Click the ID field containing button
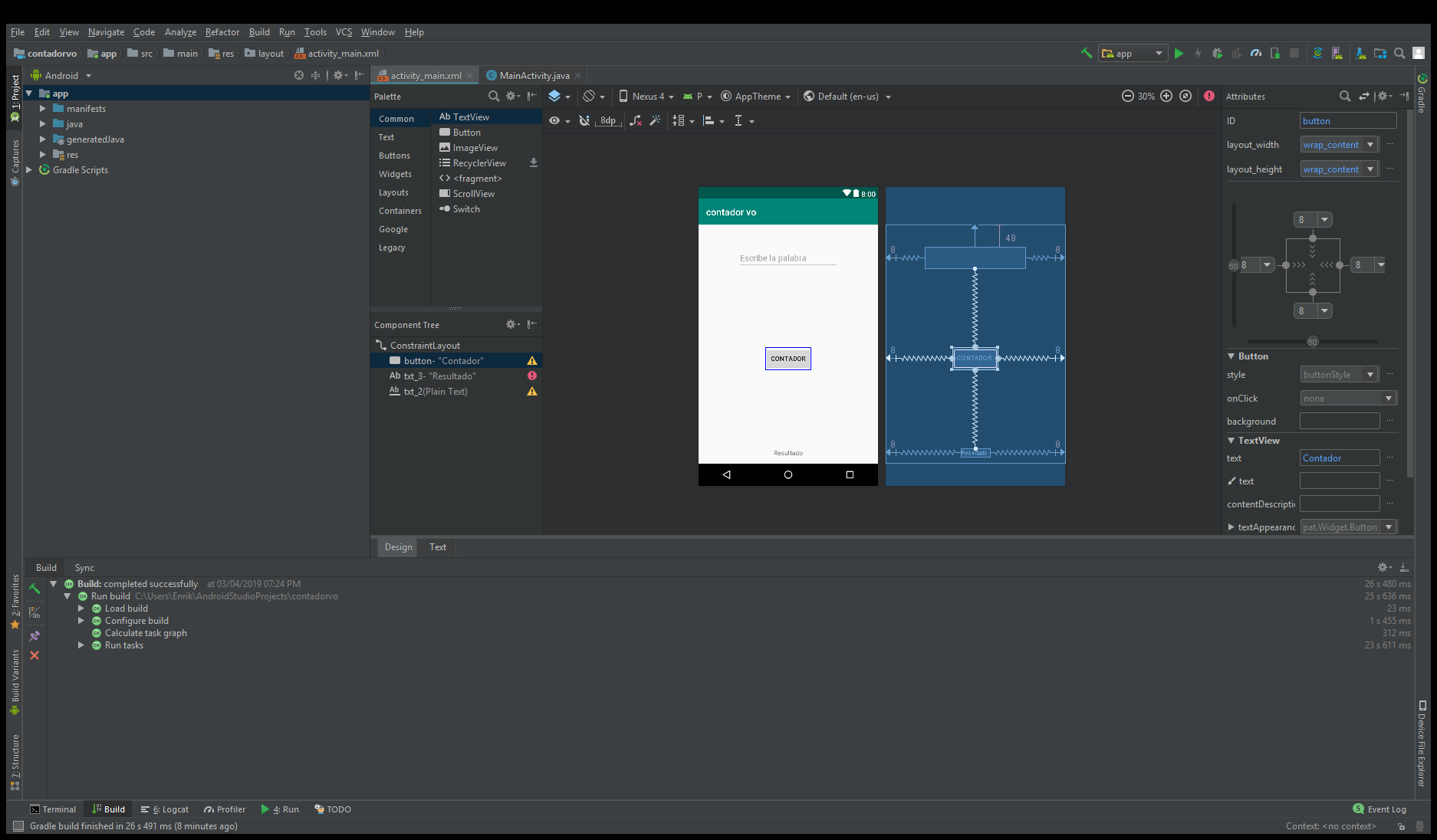Image resolution: width=1437 pixels, height=840 pixels. pyautogui.click(x=1348, y=120)
